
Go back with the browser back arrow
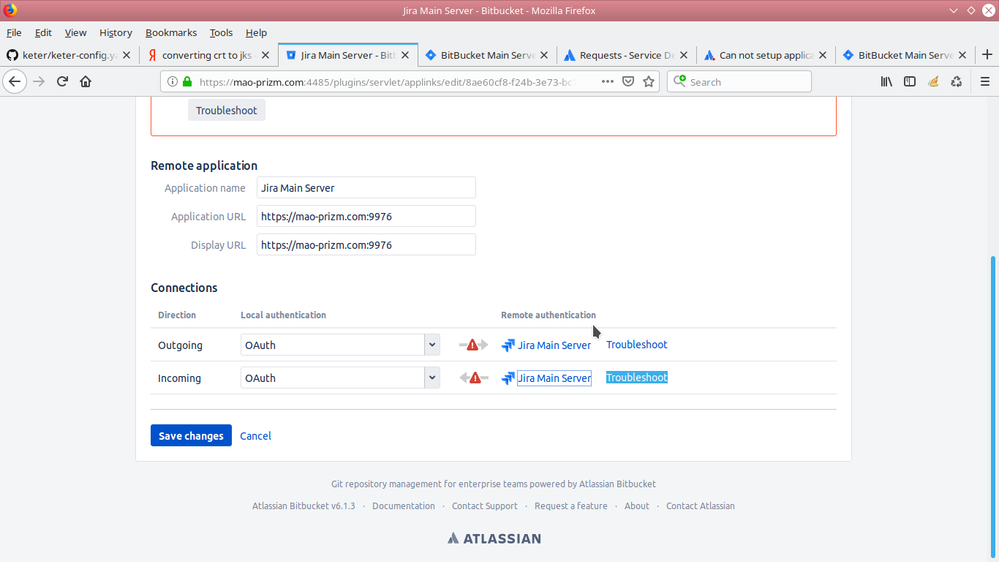click(x=15, y=82)
